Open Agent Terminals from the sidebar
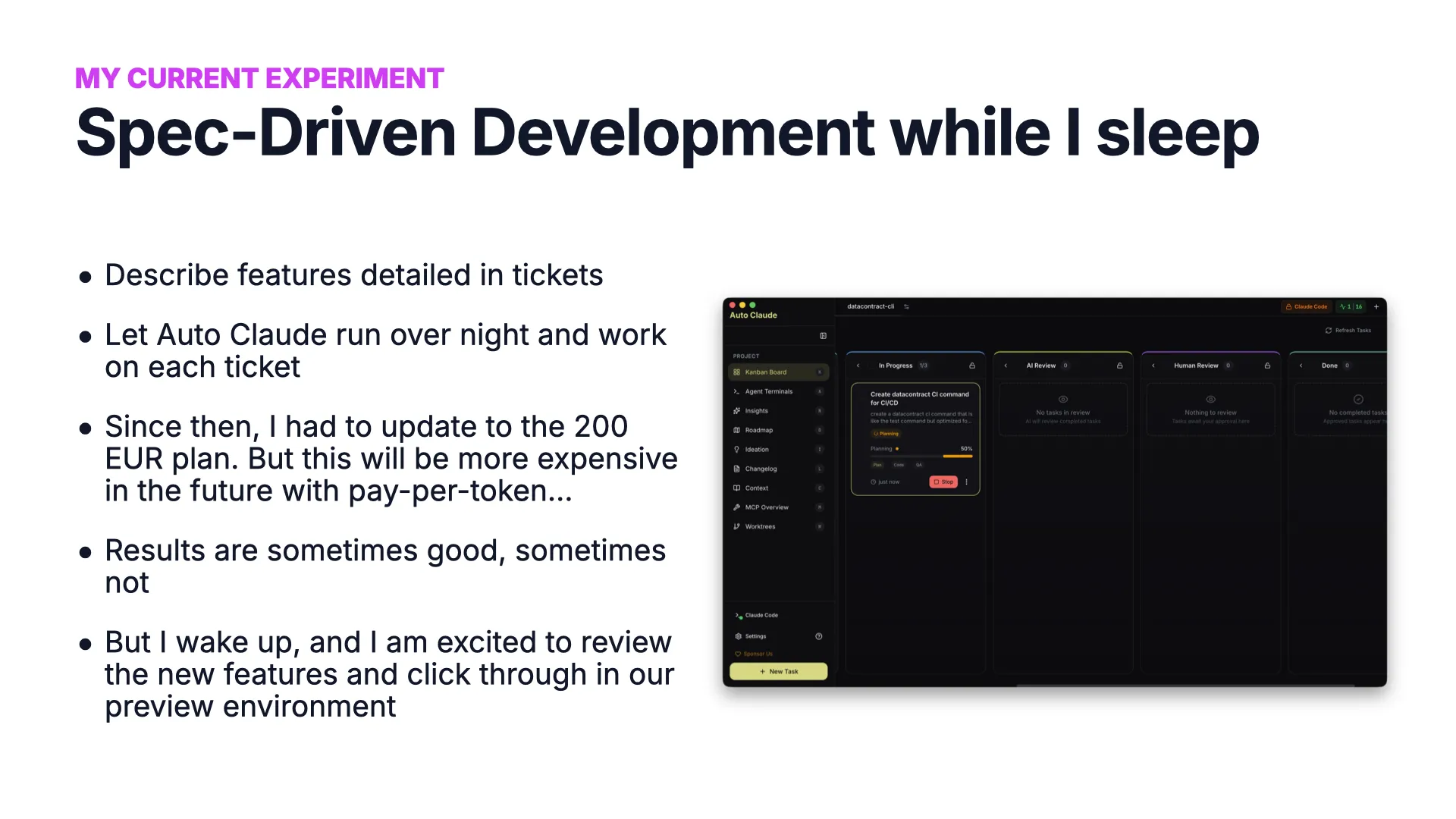1456x819 pixels. pyautogui.click(x=769, y=391)
